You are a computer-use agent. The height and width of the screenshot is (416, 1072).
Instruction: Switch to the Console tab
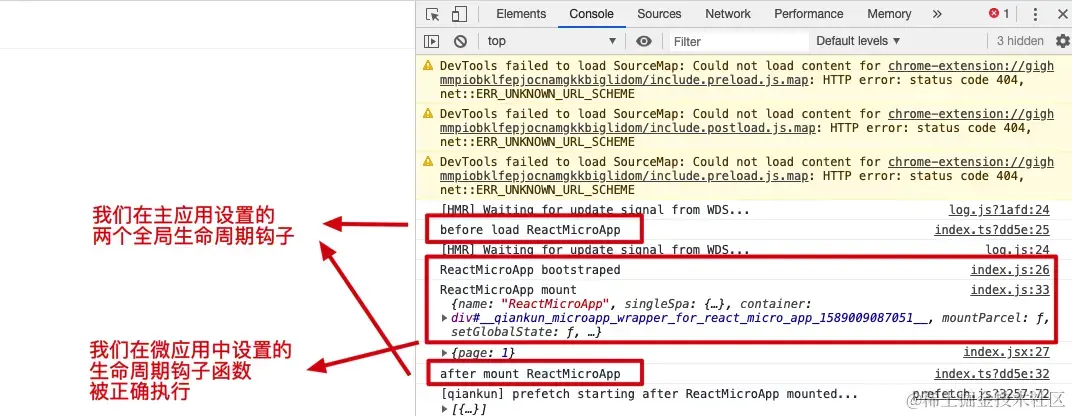[x=591, y=14]
